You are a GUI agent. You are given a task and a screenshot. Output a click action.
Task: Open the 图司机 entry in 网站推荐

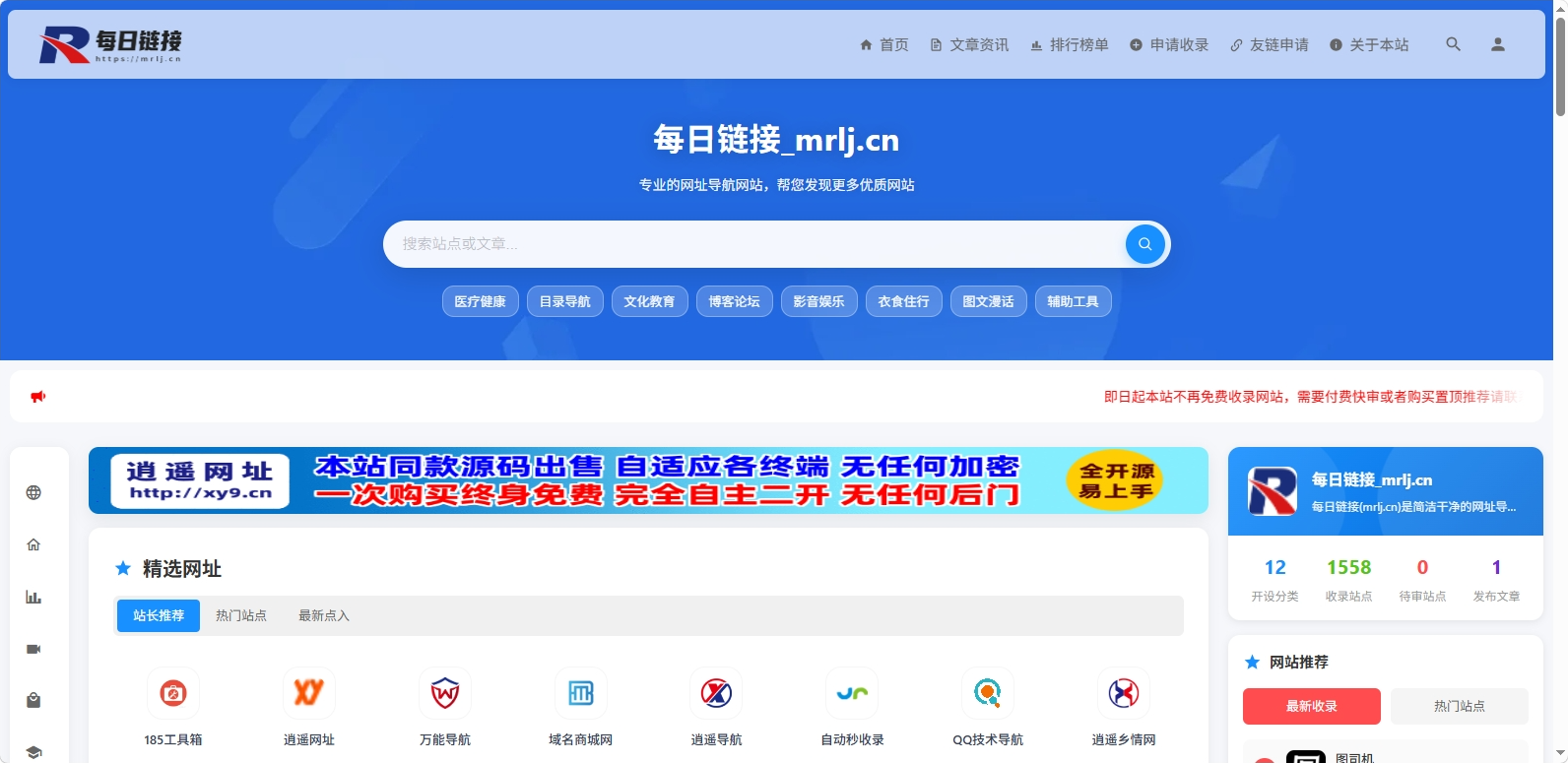click(1386, 752)
